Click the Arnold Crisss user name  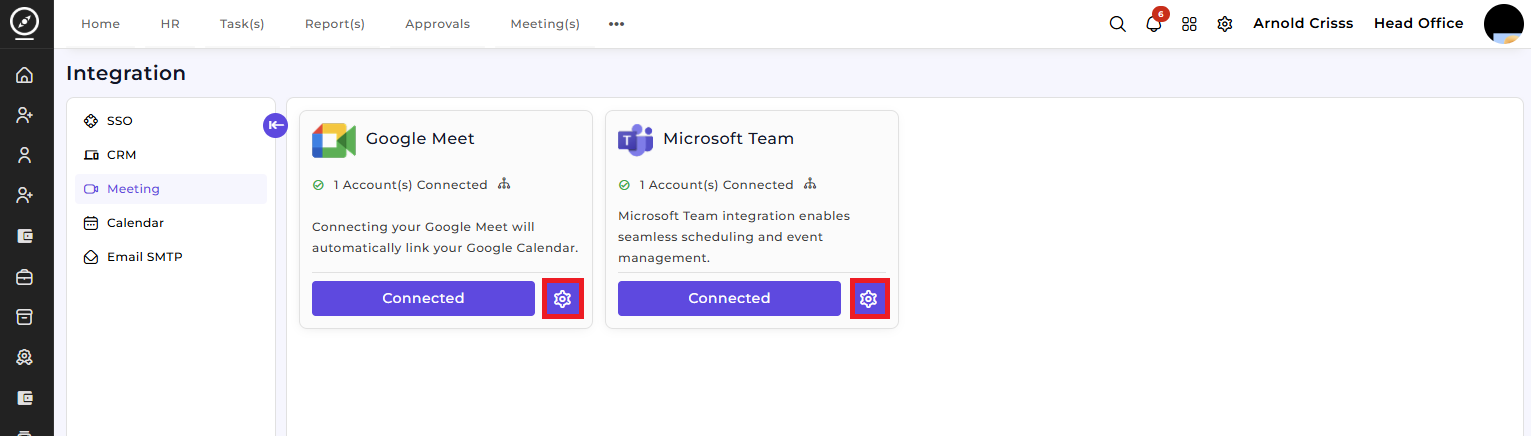click(x=1303, y=23)
